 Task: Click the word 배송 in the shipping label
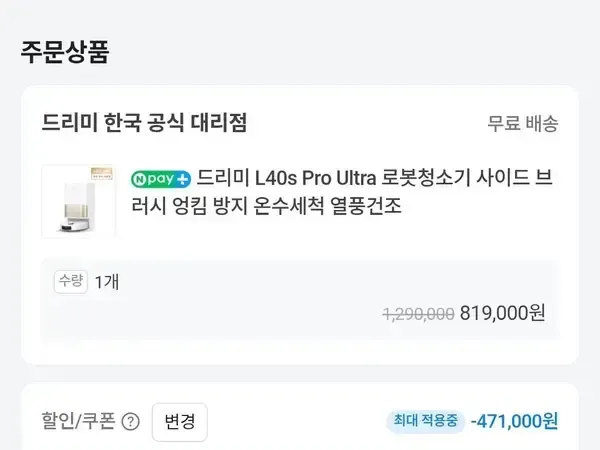(541, 124)
